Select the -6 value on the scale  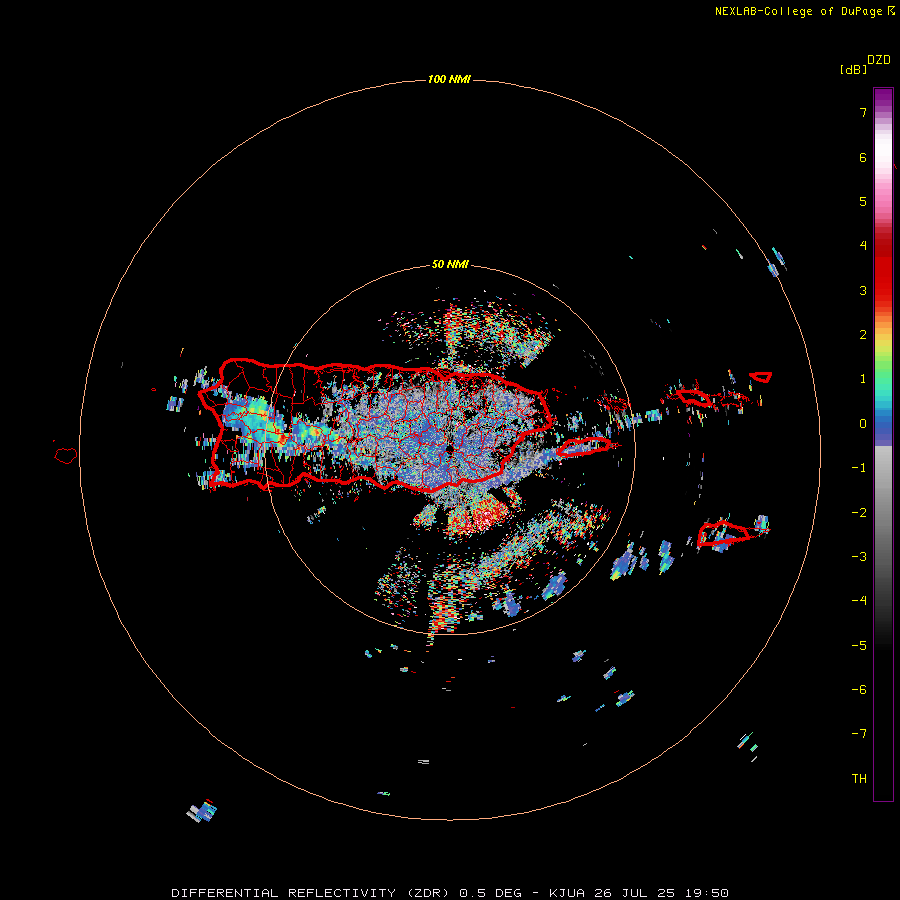[859, 690]
